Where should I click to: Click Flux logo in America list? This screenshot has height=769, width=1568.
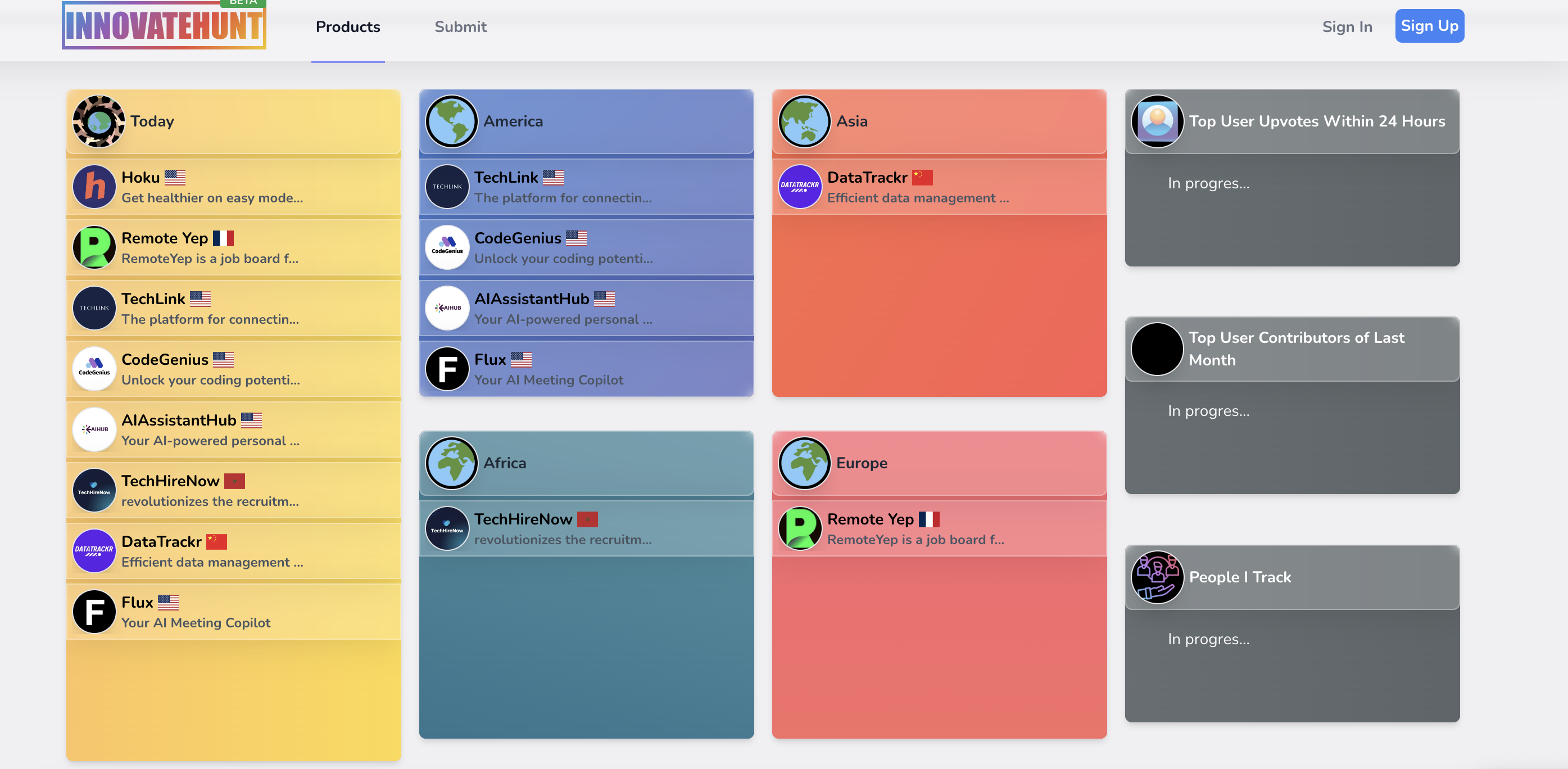(447, 369)
